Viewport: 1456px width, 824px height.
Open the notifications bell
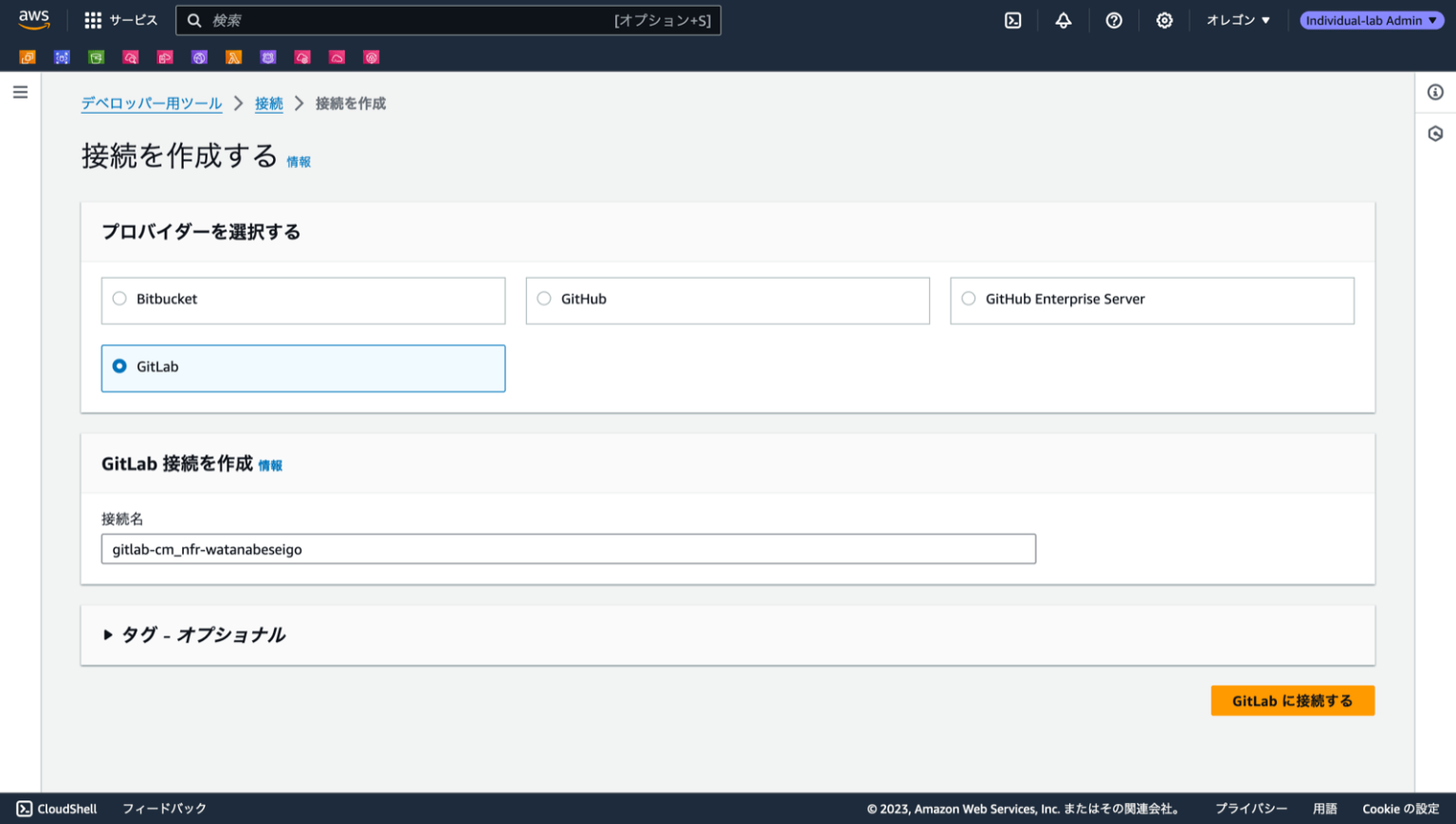pyautogui.click(x=1063, y=19)
